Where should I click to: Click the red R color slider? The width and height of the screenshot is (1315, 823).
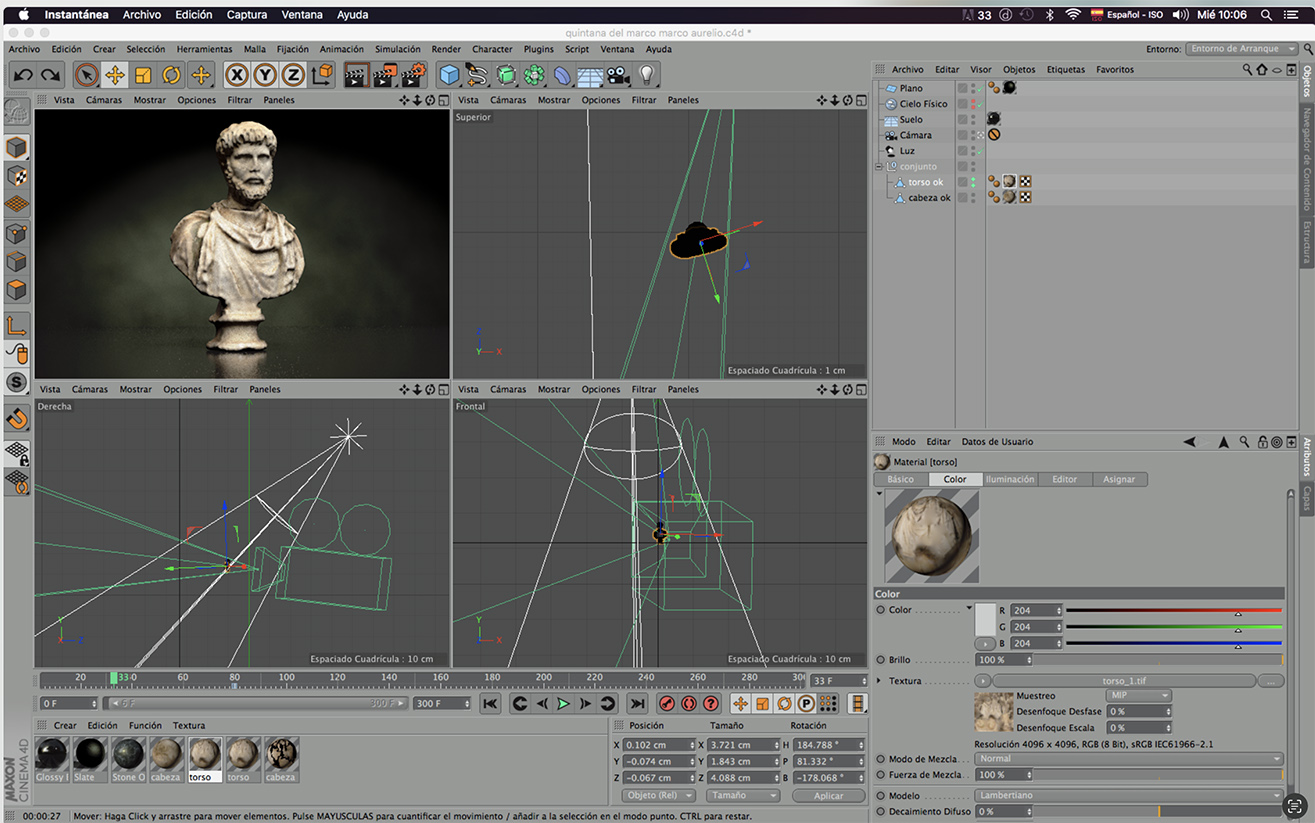pos(1172,610)
